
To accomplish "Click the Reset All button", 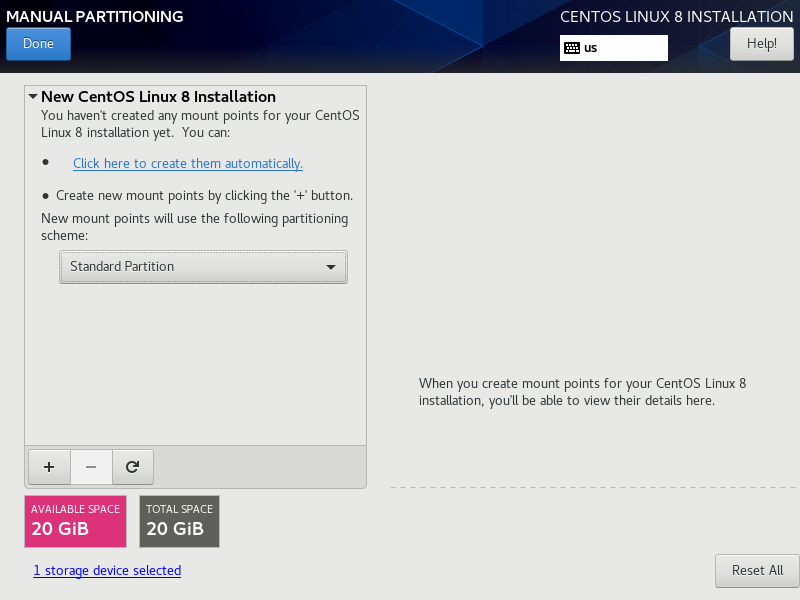I will [x=757, y=570].
